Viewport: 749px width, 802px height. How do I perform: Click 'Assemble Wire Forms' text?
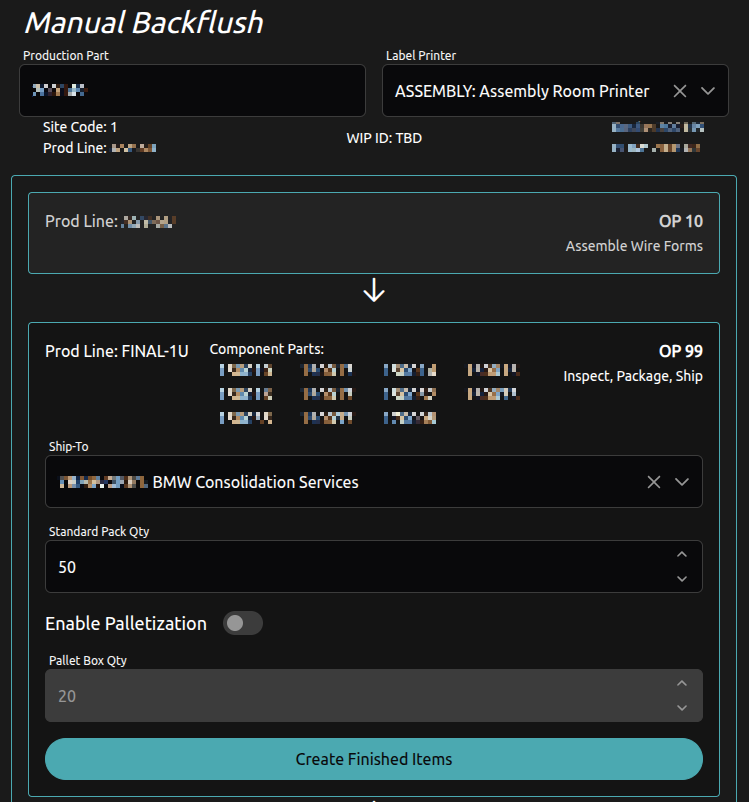point(634,246)
